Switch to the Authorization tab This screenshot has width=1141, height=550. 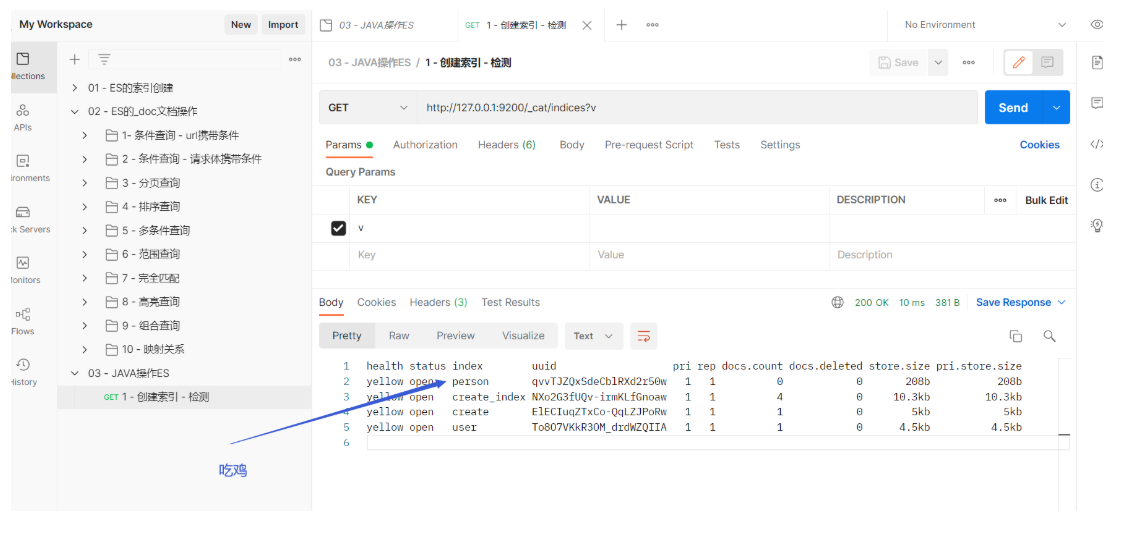pos(425,145)
